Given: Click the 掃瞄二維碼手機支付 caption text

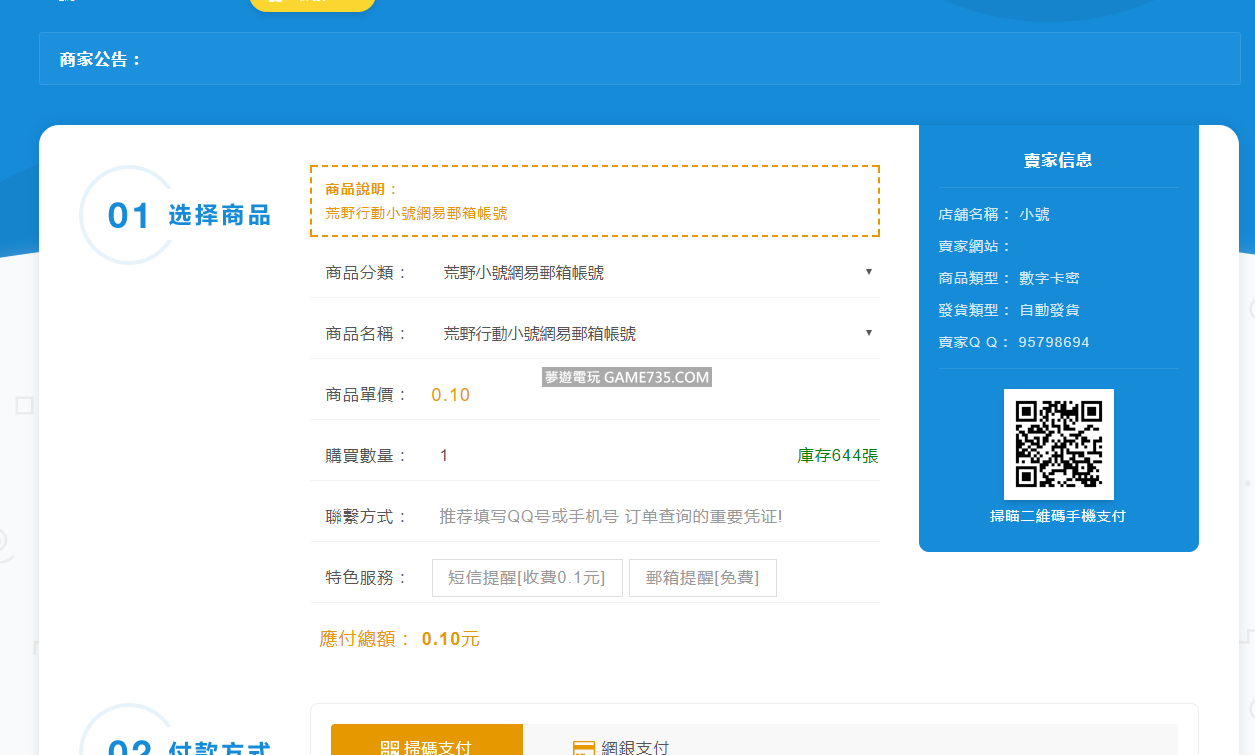Looking at the screenshot, I should click(1058, 517).
